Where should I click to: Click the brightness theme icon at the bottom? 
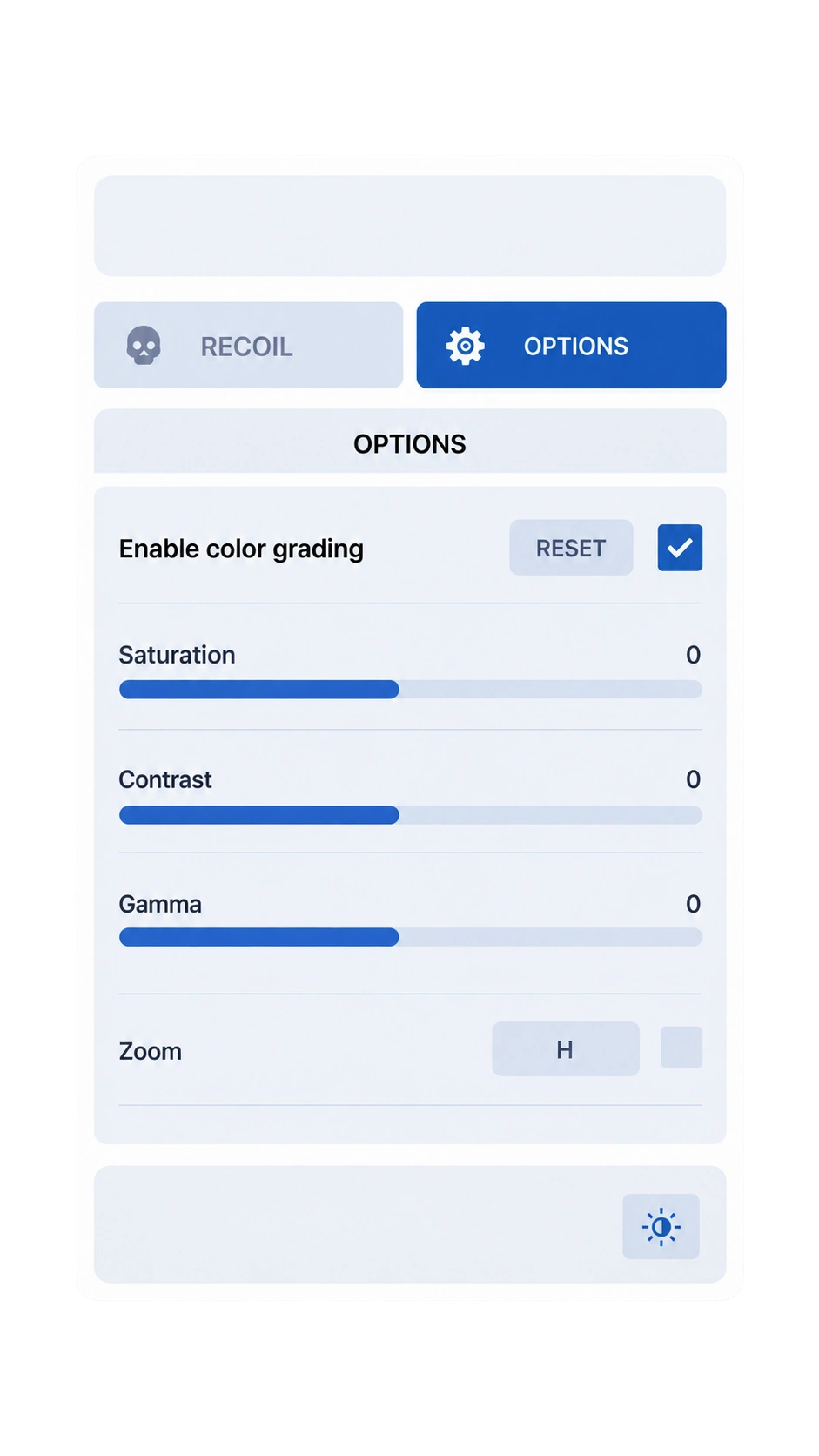[661, 1226]
